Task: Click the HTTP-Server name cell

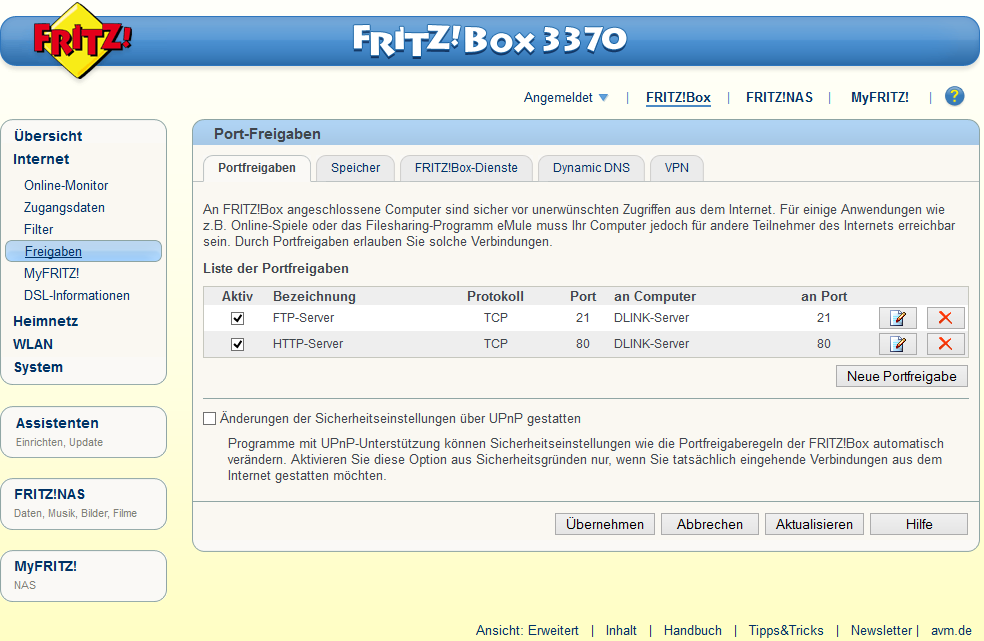Action: tap(308, 343)
